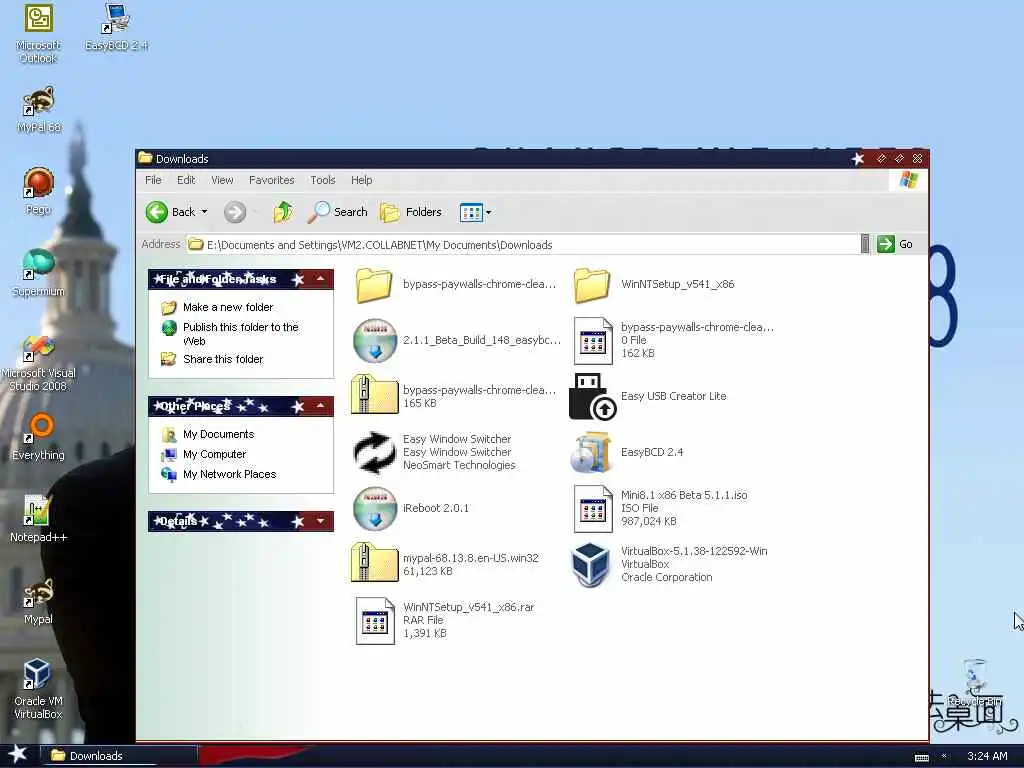Select bypass-paywalls 0 File 162 KB
This screenshot has height=768, width=1024.
click(673, 340)
